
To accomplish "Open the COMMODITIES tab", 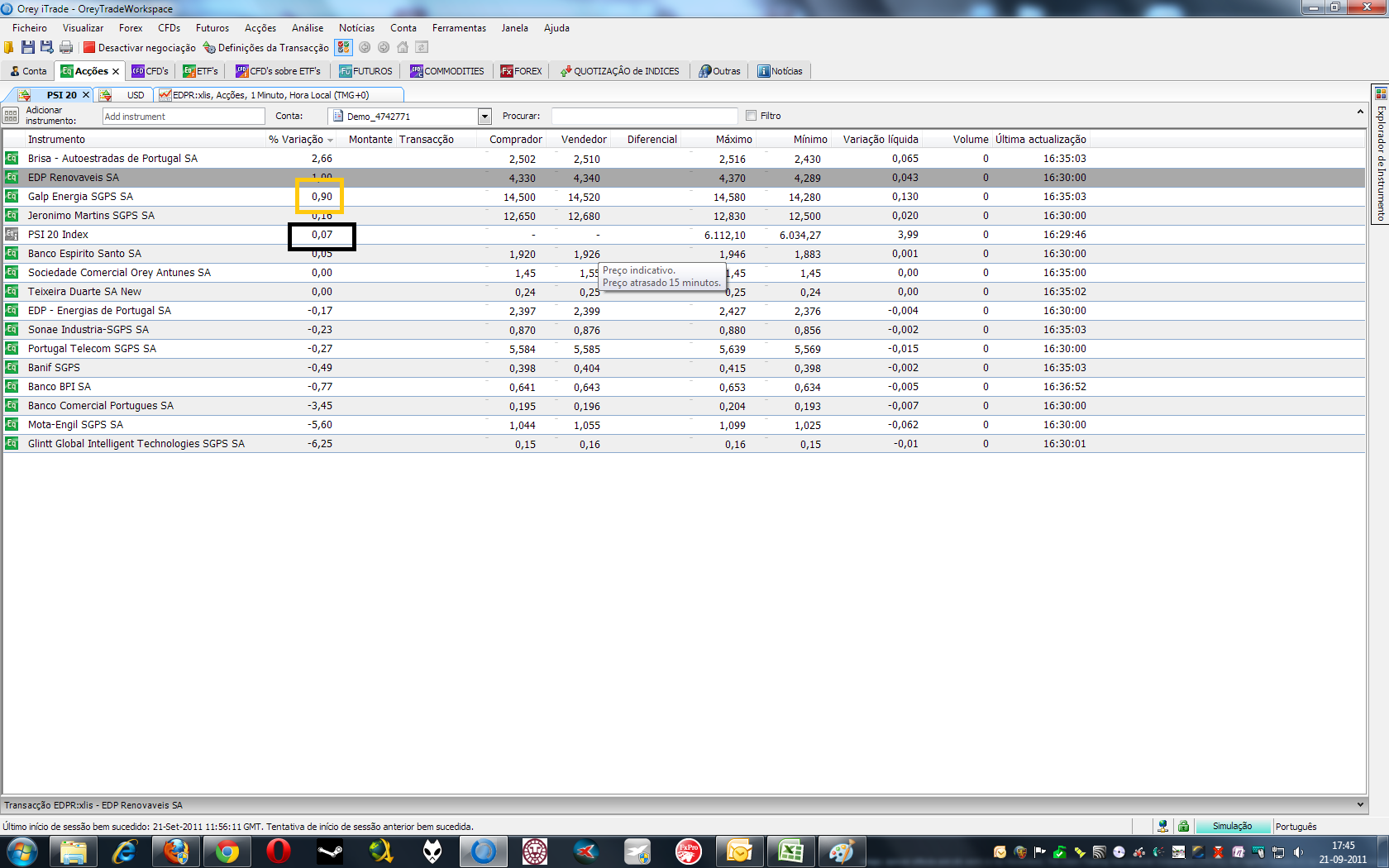I will (446, 71).
